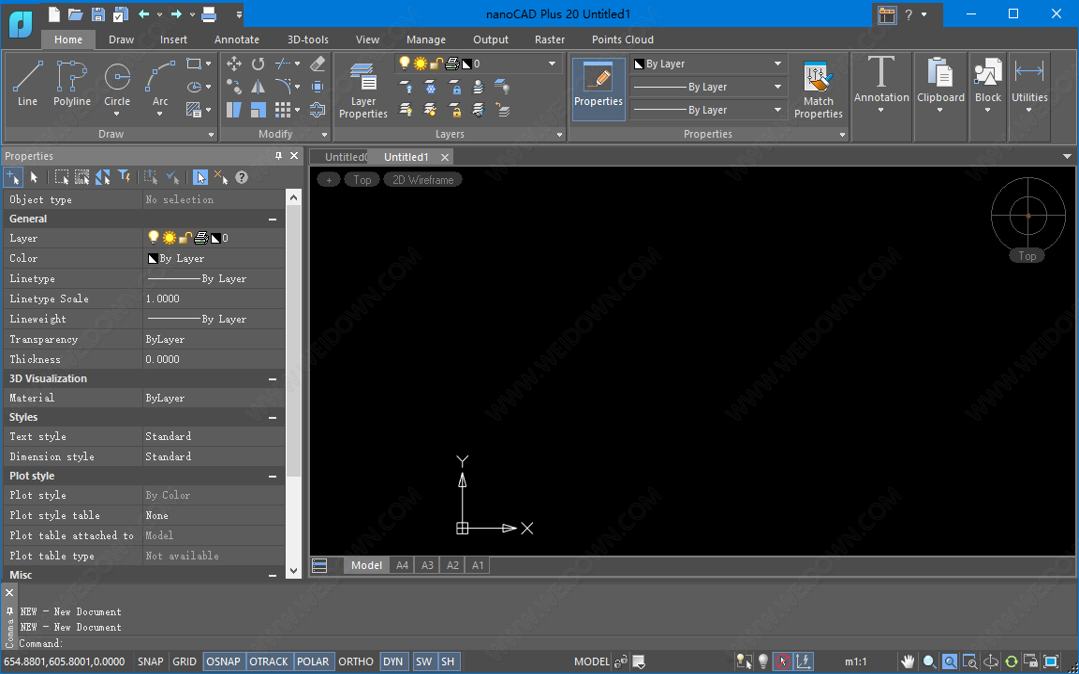Click the Rotate tool in Modify
The width and height of the screenshot is (1079, 674).
[258, 64]
